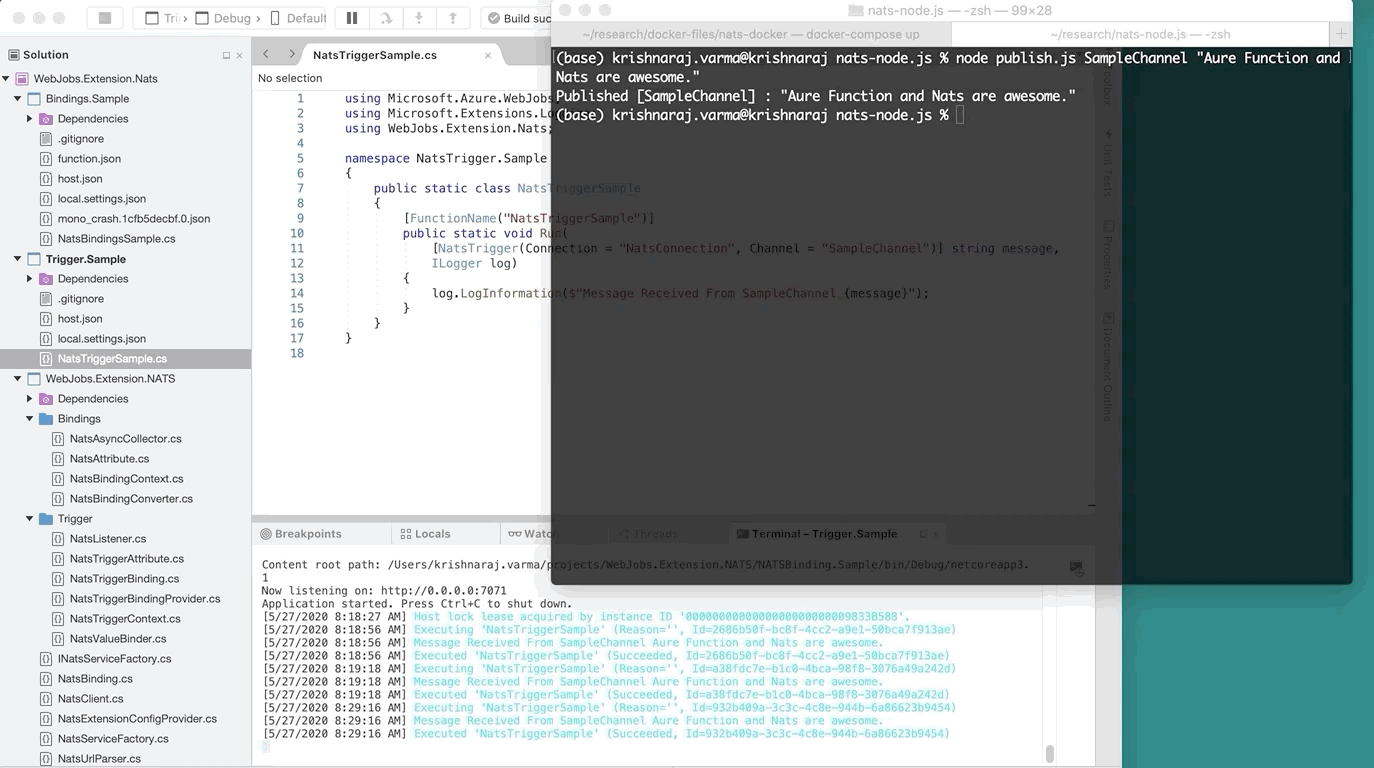Stop the debug session with the square button

click(x=105, y=18)
